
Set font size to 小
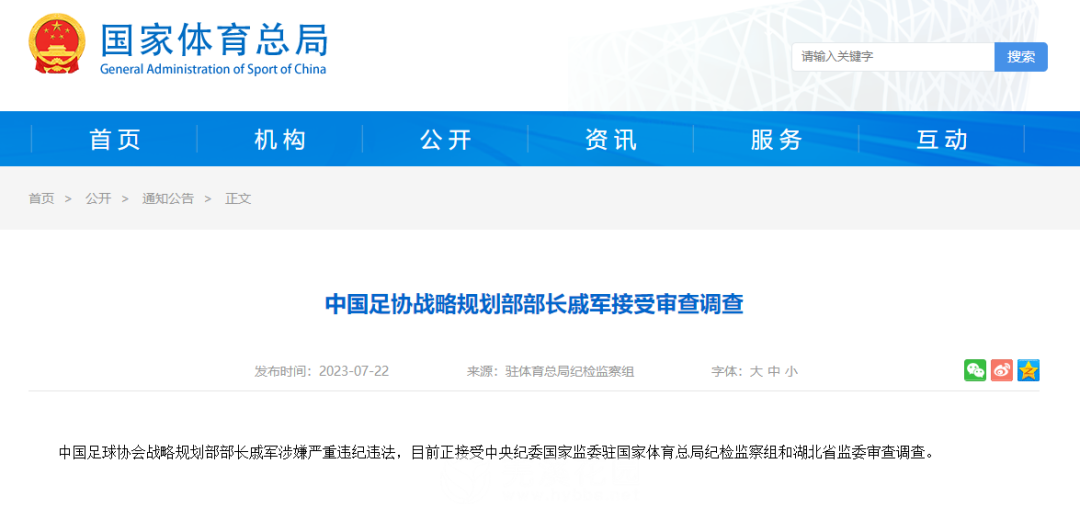point(791,371)
